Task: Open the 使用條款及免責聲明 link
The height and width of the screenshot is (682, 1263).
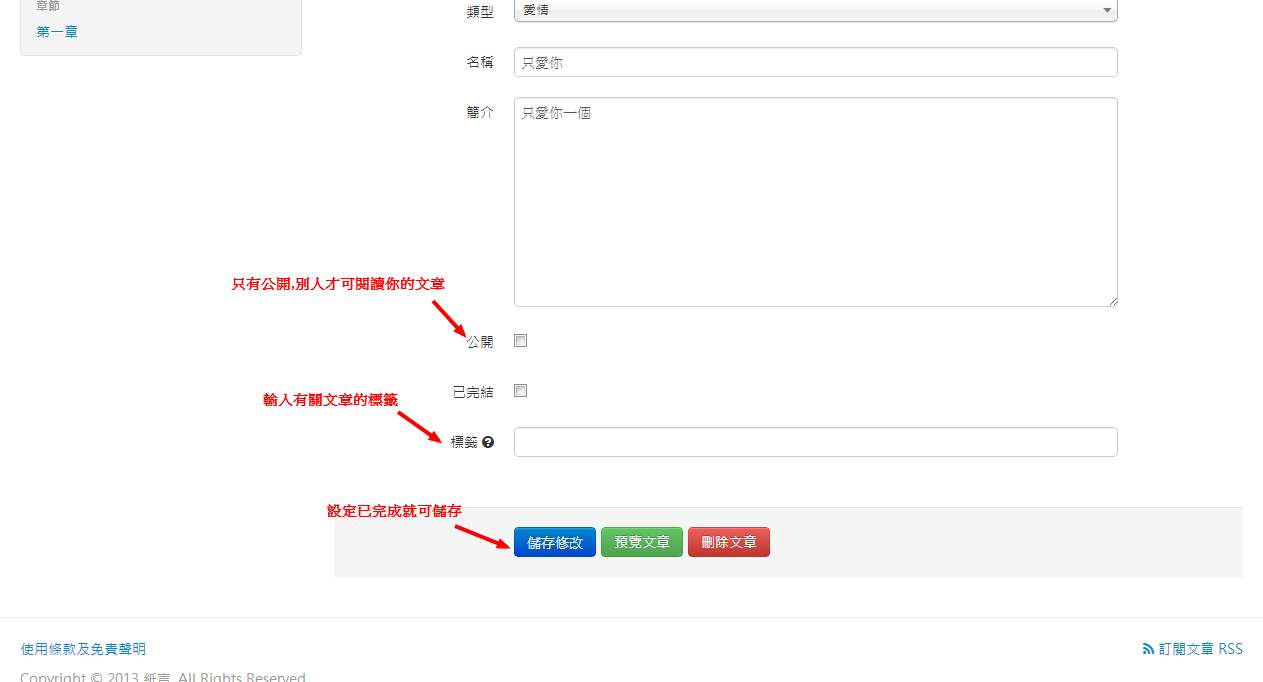Action: (x=83, y=649)
